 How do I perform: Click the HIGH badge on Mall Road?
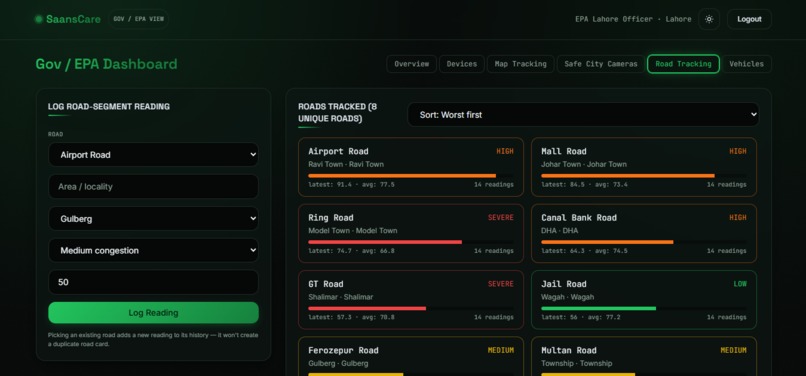(x=738, y=151)
